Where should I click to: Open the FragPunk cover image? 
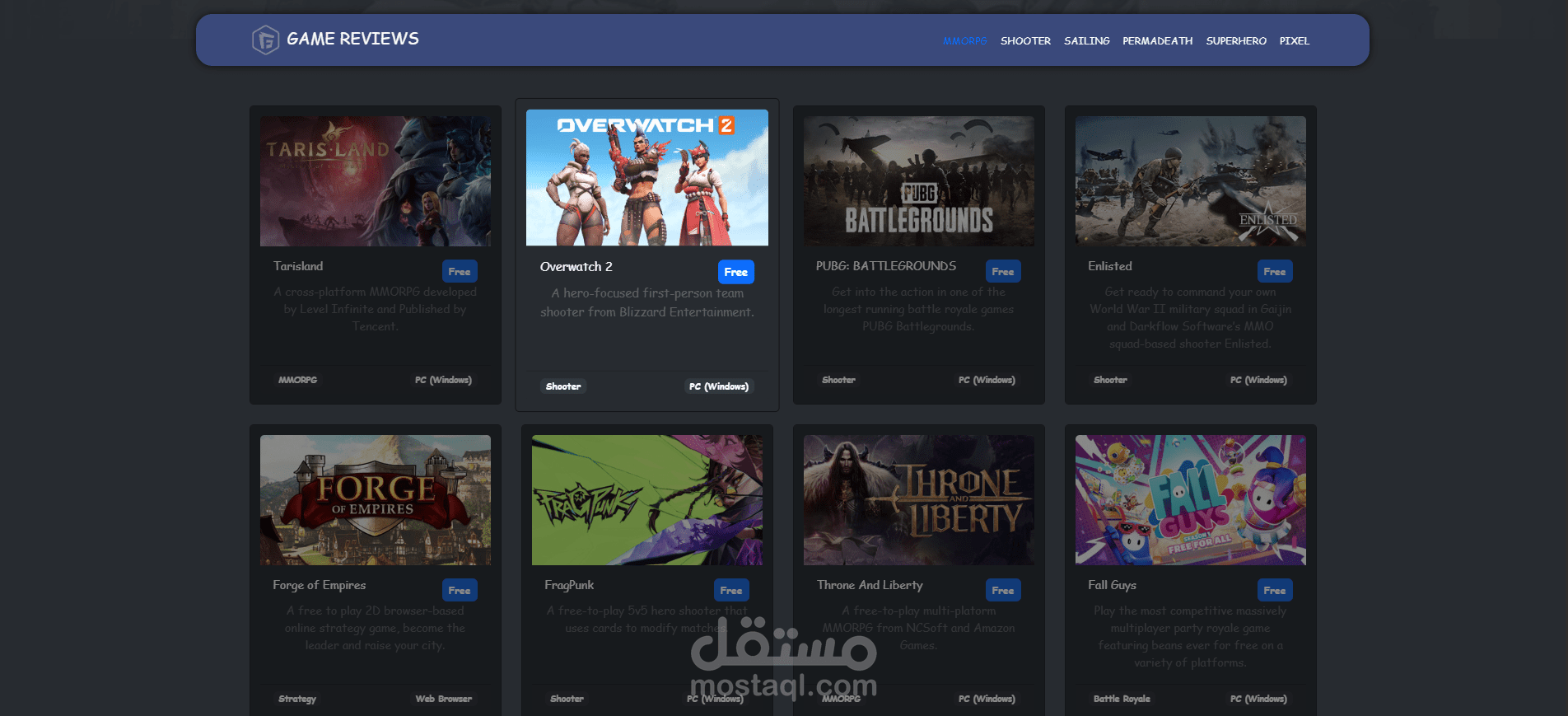[x=647, y=500]
